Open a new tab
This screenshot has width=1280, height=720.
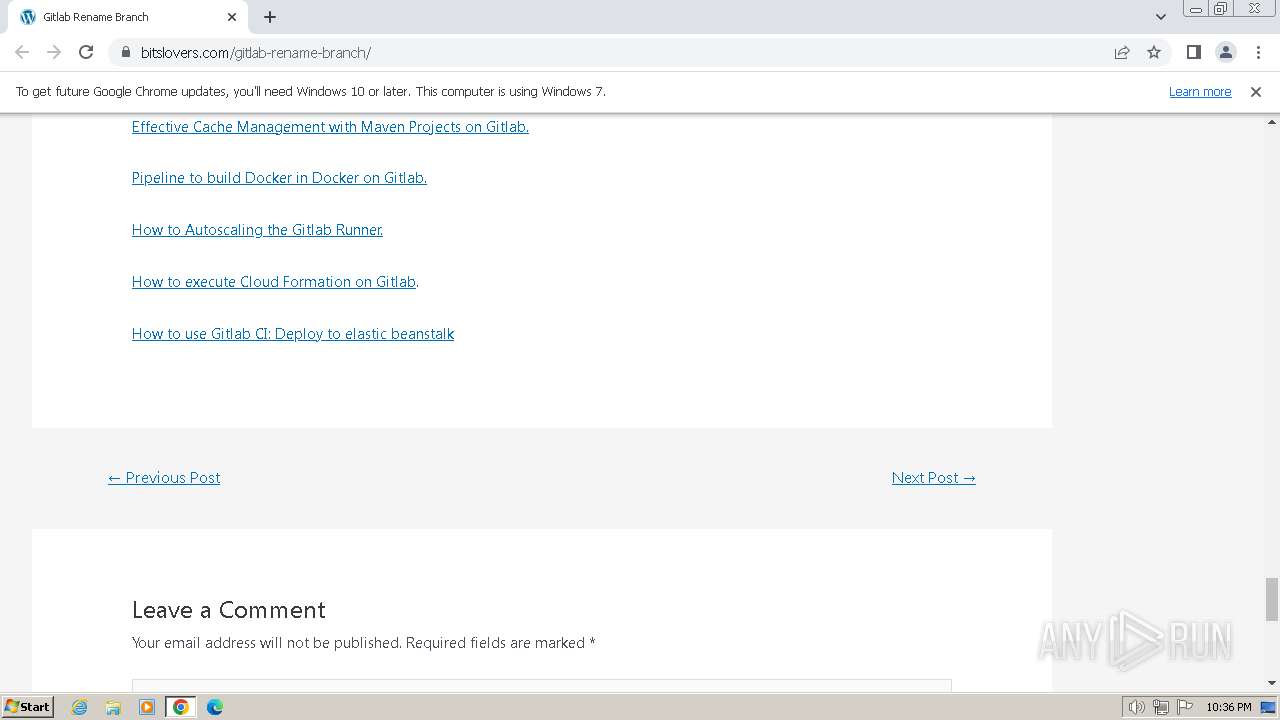(x=270, y=17)
